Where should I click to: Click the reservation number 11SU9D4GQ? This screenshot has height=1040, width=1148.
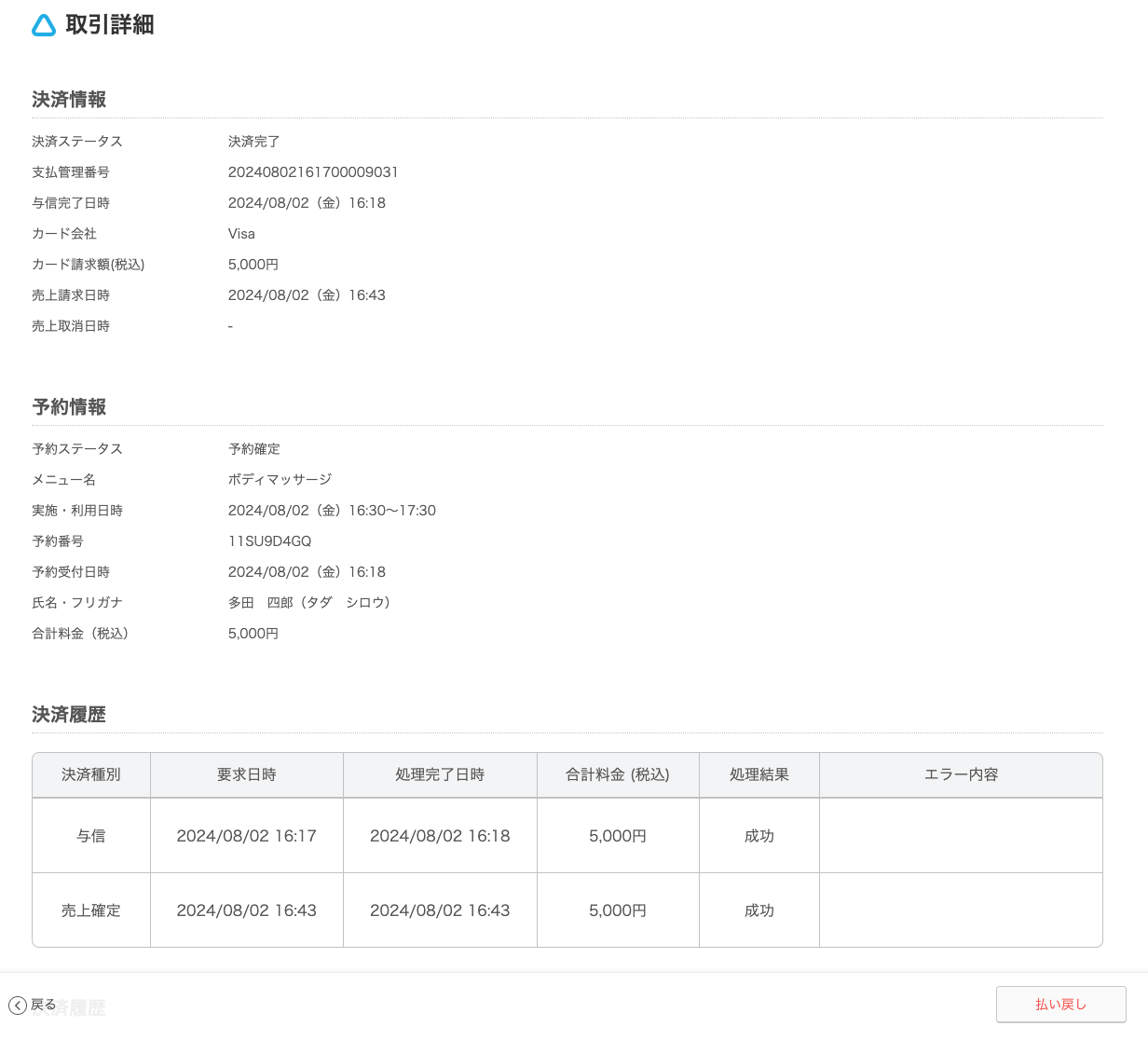click(269, 541)
